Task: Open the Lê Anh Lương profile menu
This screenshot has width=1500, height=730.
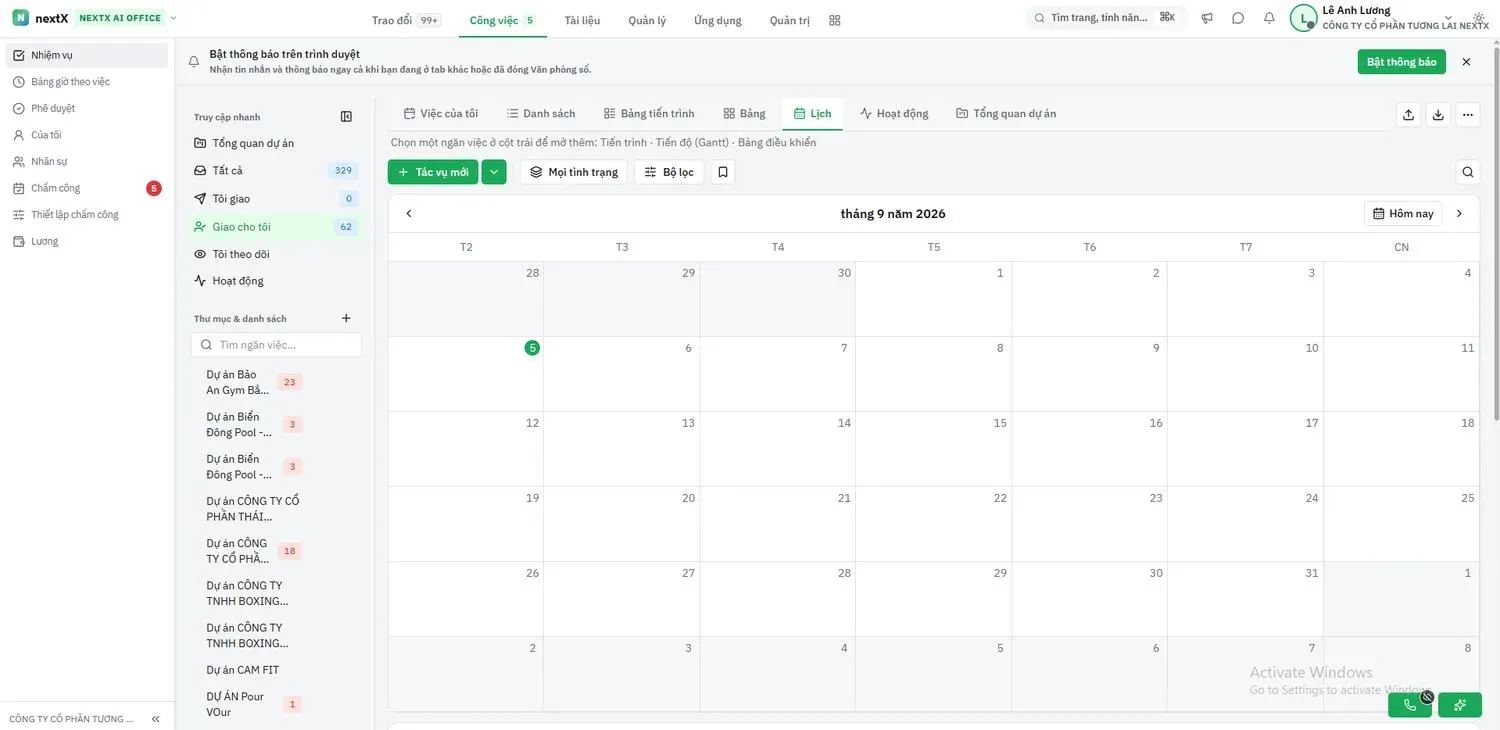Action: [1390, 18]
